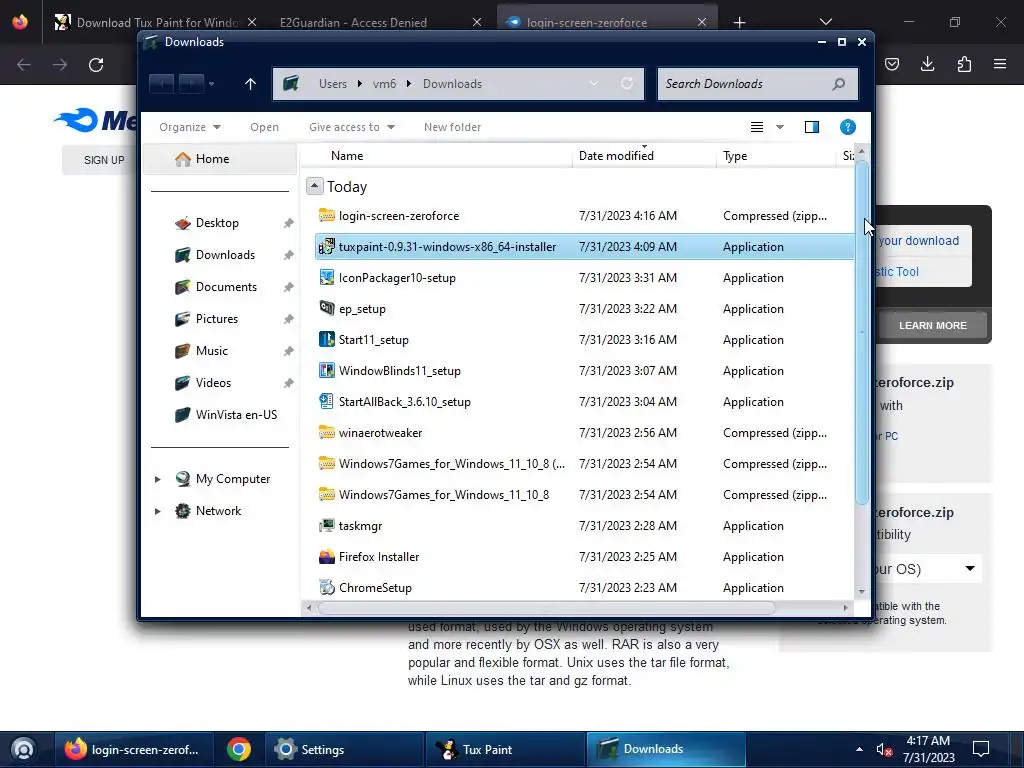Screen dimensions: 1024x768
Task: Select the tuxpaint installer file icon
Action: (x=327, y=246)
